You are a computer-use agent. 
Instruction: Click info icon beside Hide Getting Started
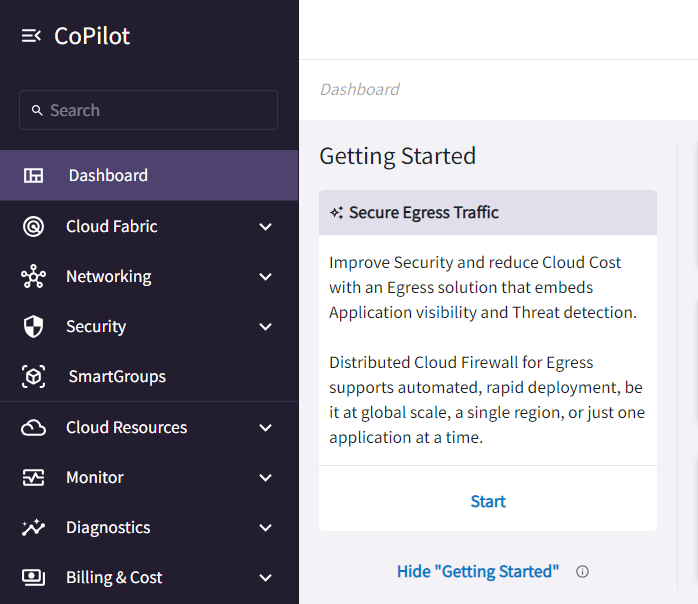[x=582, y=572]
